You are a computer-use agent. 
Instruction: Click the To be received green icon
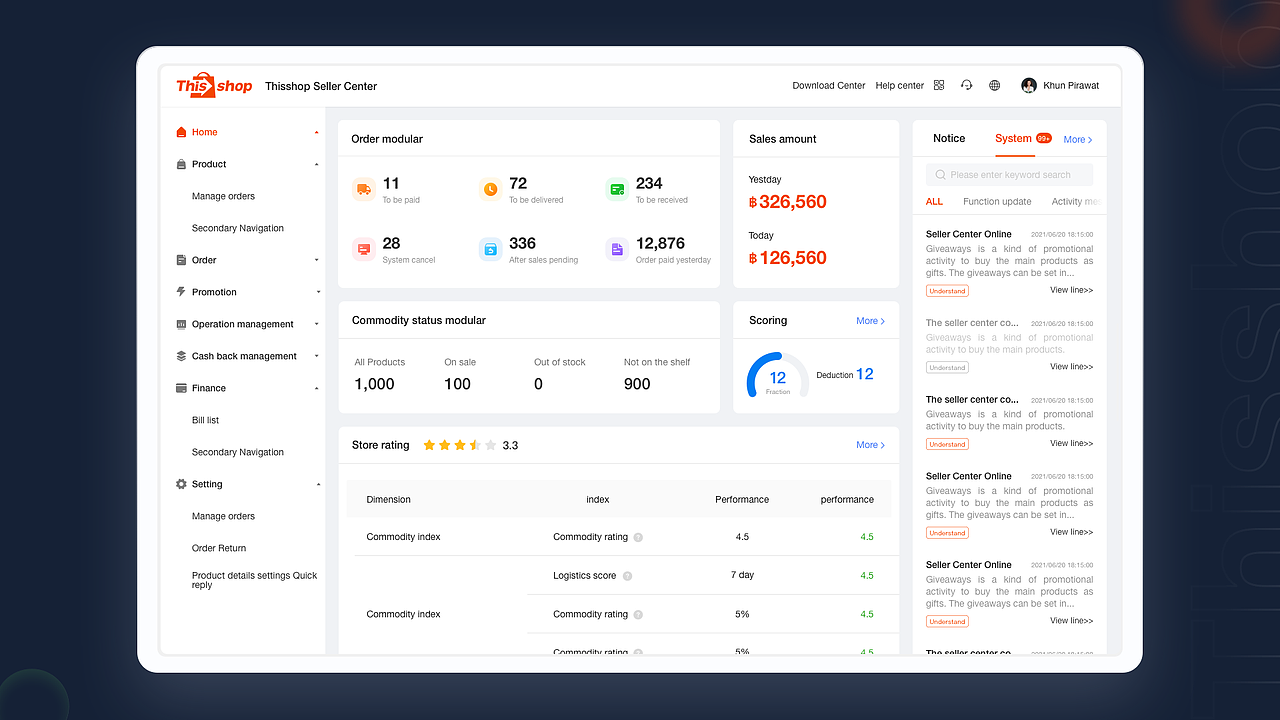617,189
